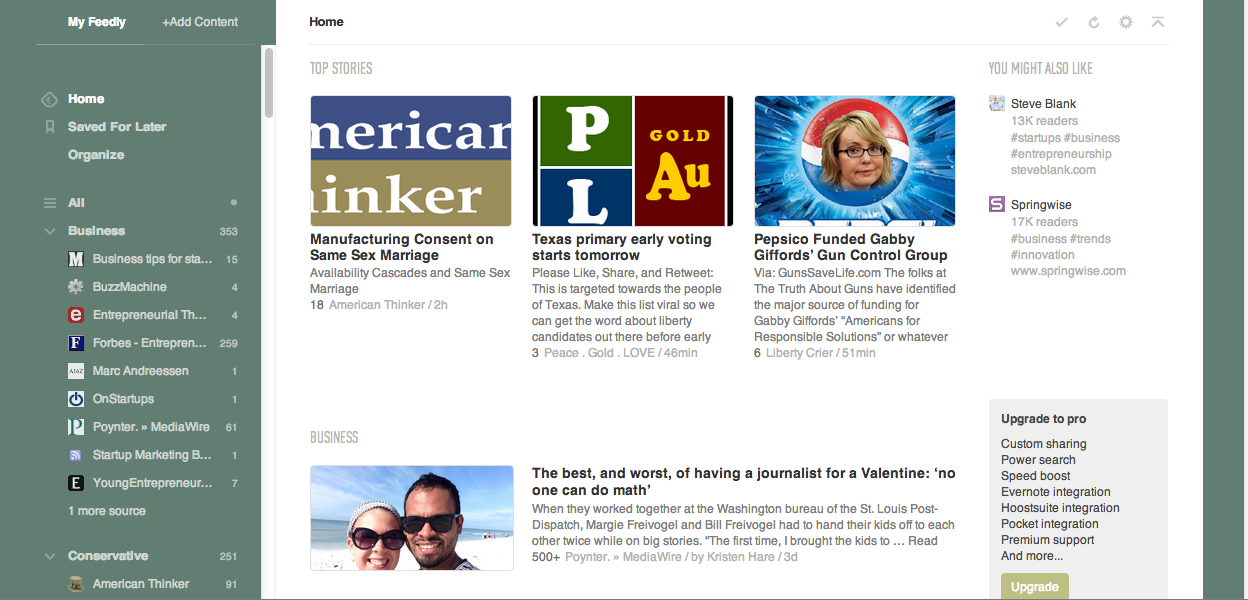
Task: Collapse the Business category chevron
Action: click(49, 231)
